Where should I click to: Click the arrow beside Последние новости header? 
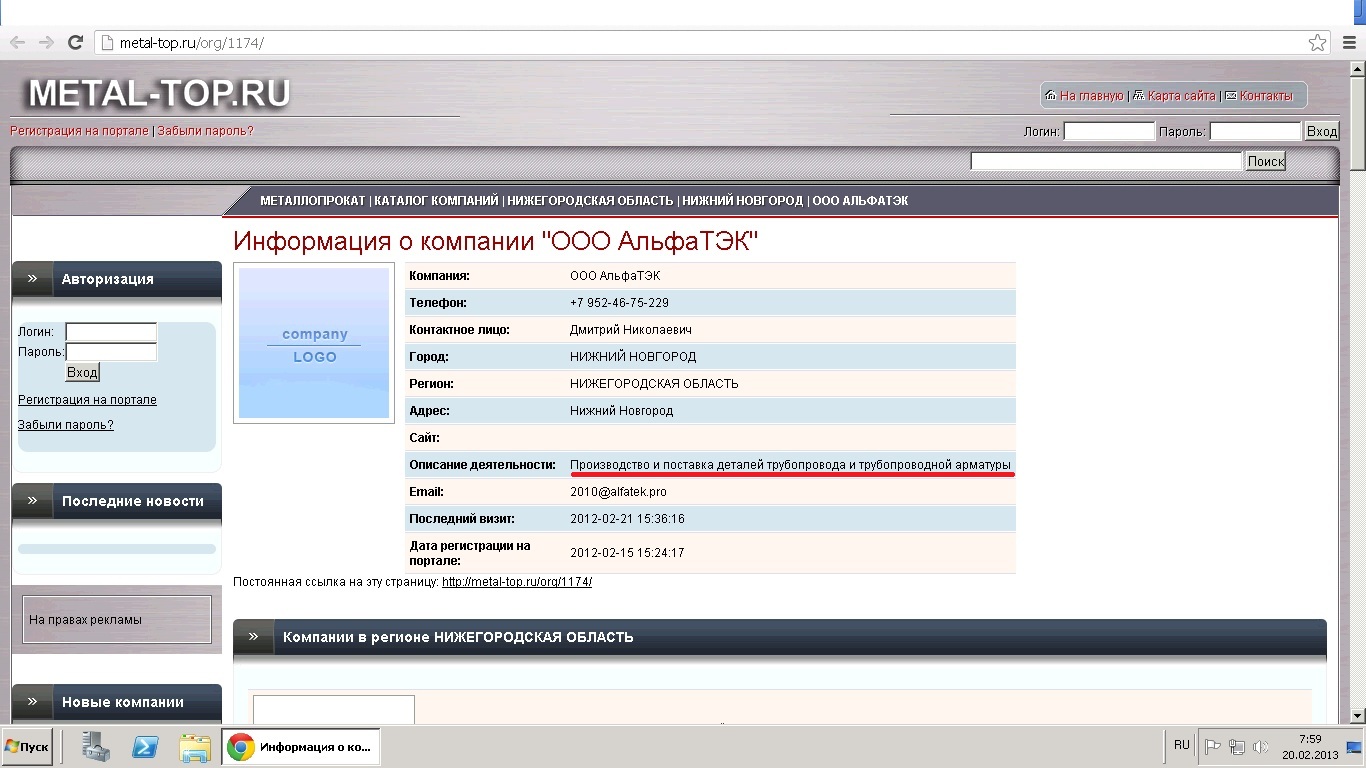[x=32, y=501]
